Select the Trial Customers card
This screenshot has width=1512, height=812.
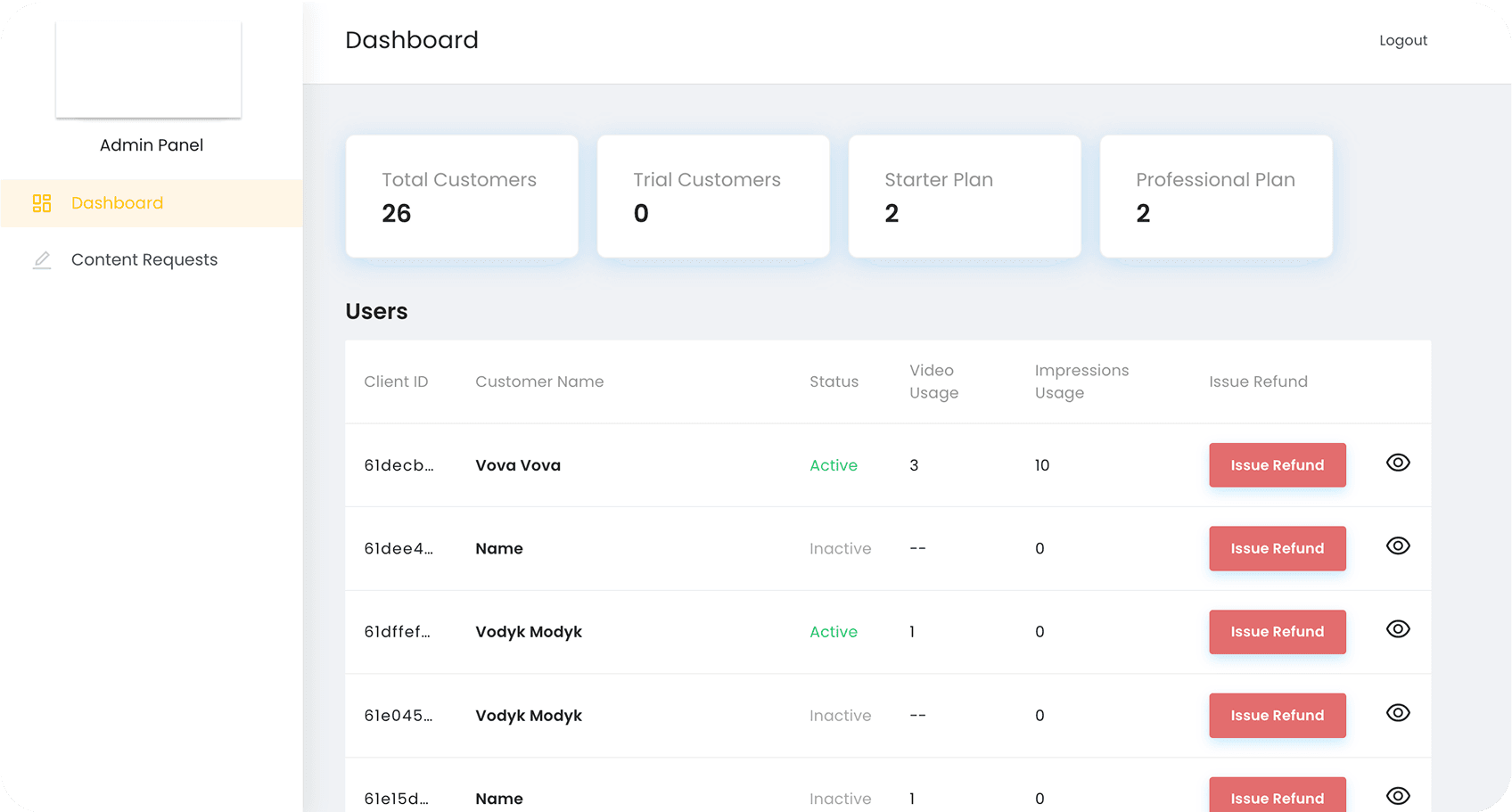pyautogui.click(x=713, y=197)
